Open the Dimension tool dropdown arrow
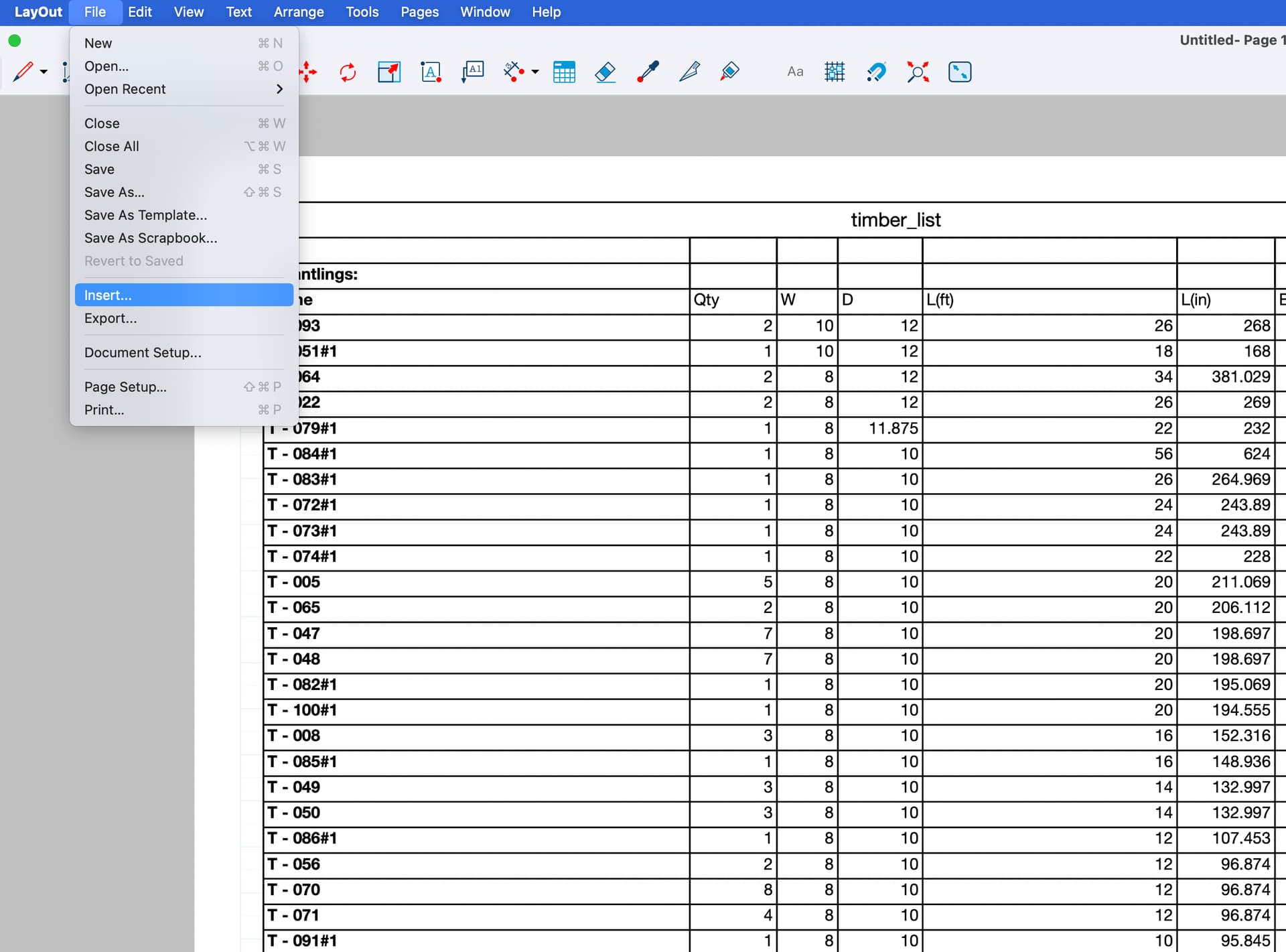Viewport: 1286px width, 952px height. (x=534, y=72)
